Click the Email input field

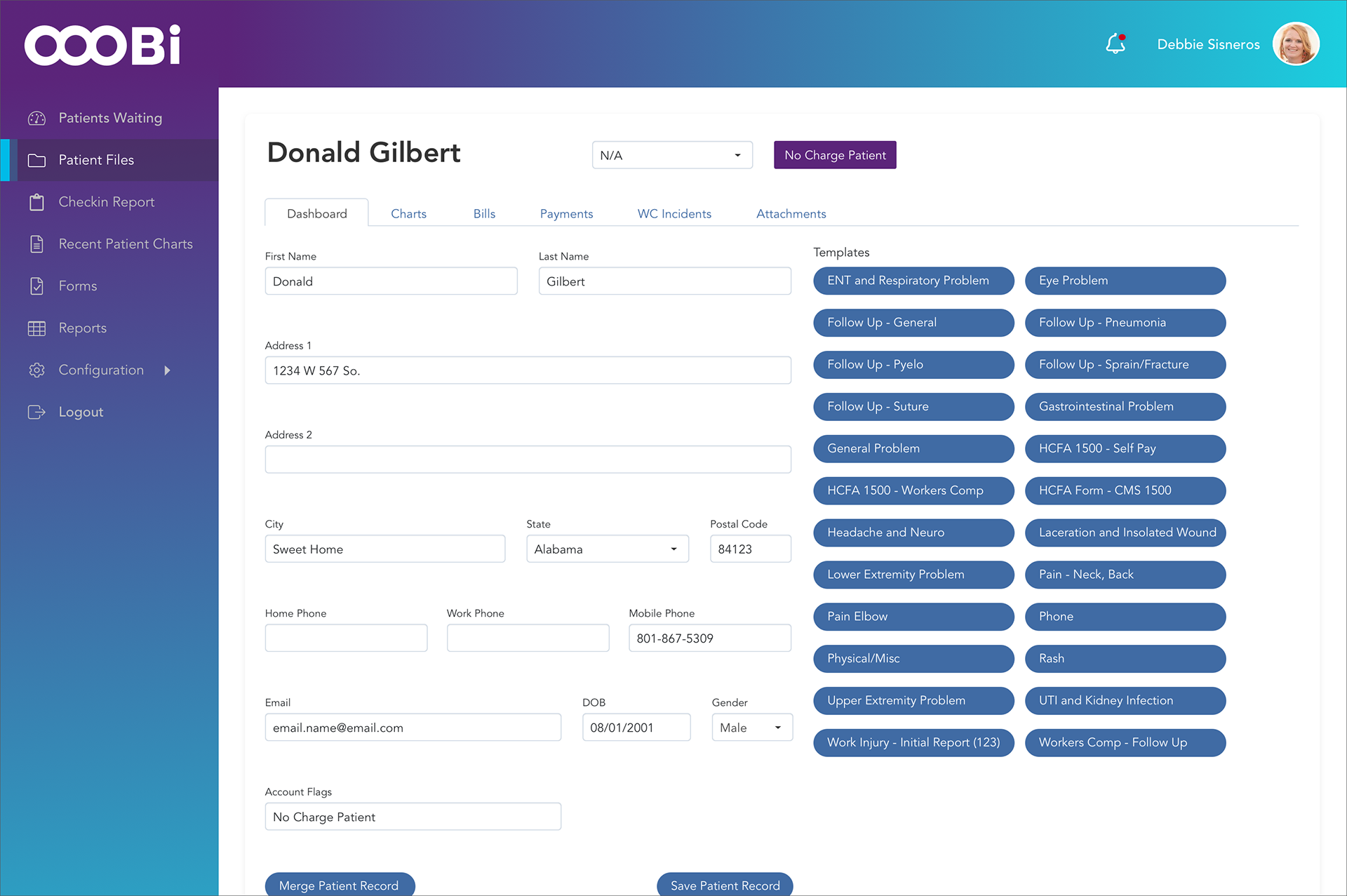(x=413, y=728)
